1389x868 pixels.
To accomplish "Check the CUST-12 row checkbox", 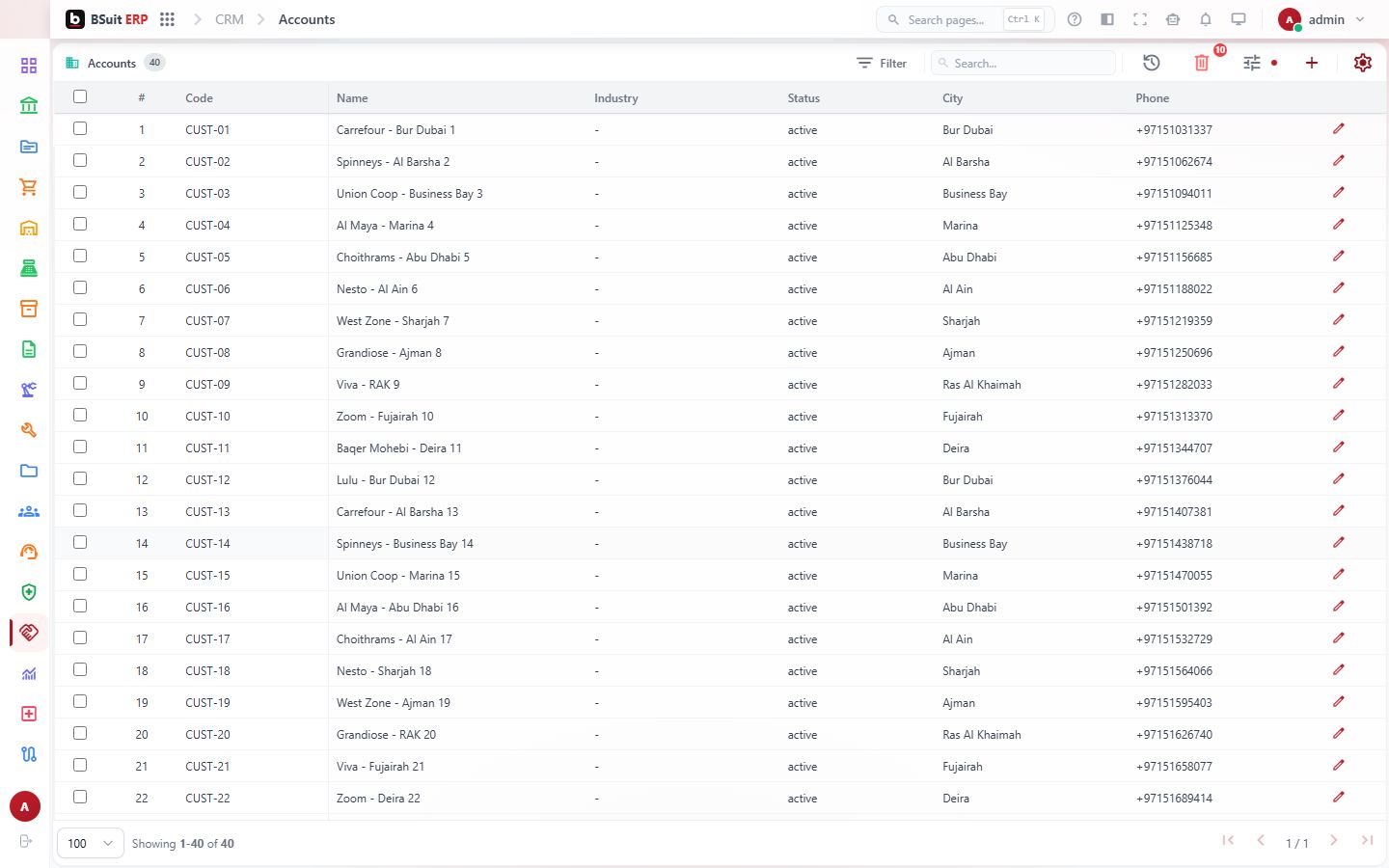I will click(x=80, y=478).
